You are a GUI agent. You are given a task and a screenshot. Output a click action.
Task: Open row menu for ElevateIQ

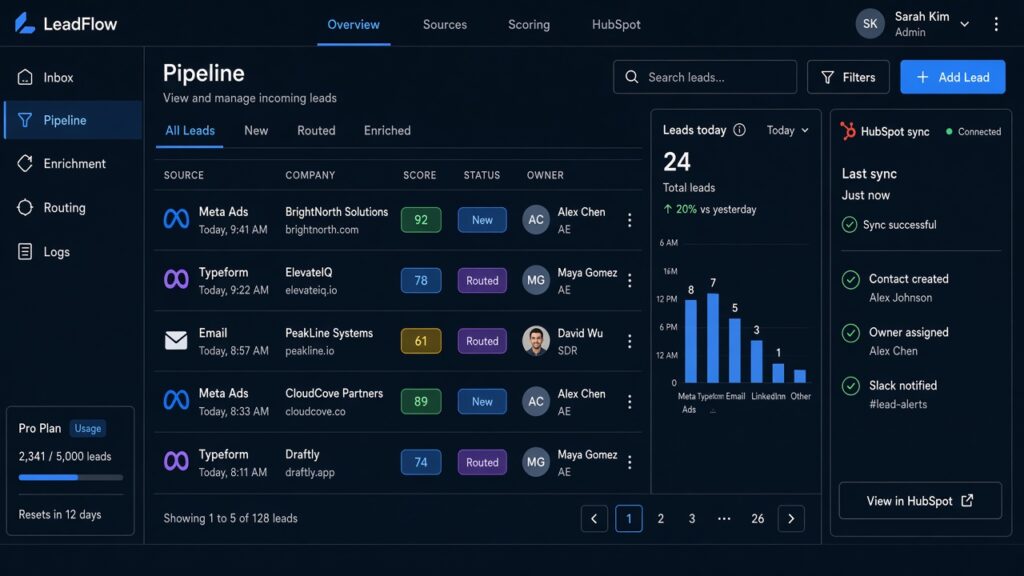630,280
